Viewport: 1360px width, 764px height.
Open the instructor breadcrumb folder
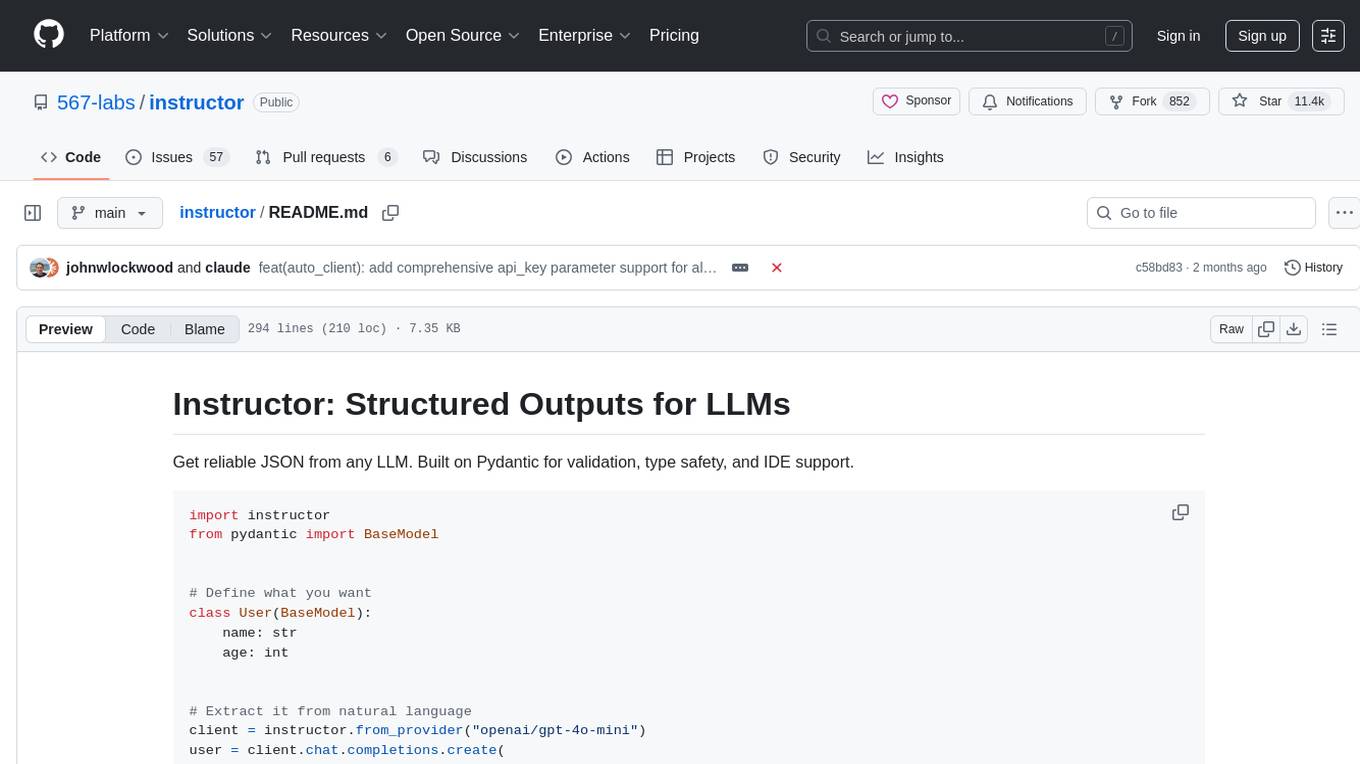click(217, 212)
